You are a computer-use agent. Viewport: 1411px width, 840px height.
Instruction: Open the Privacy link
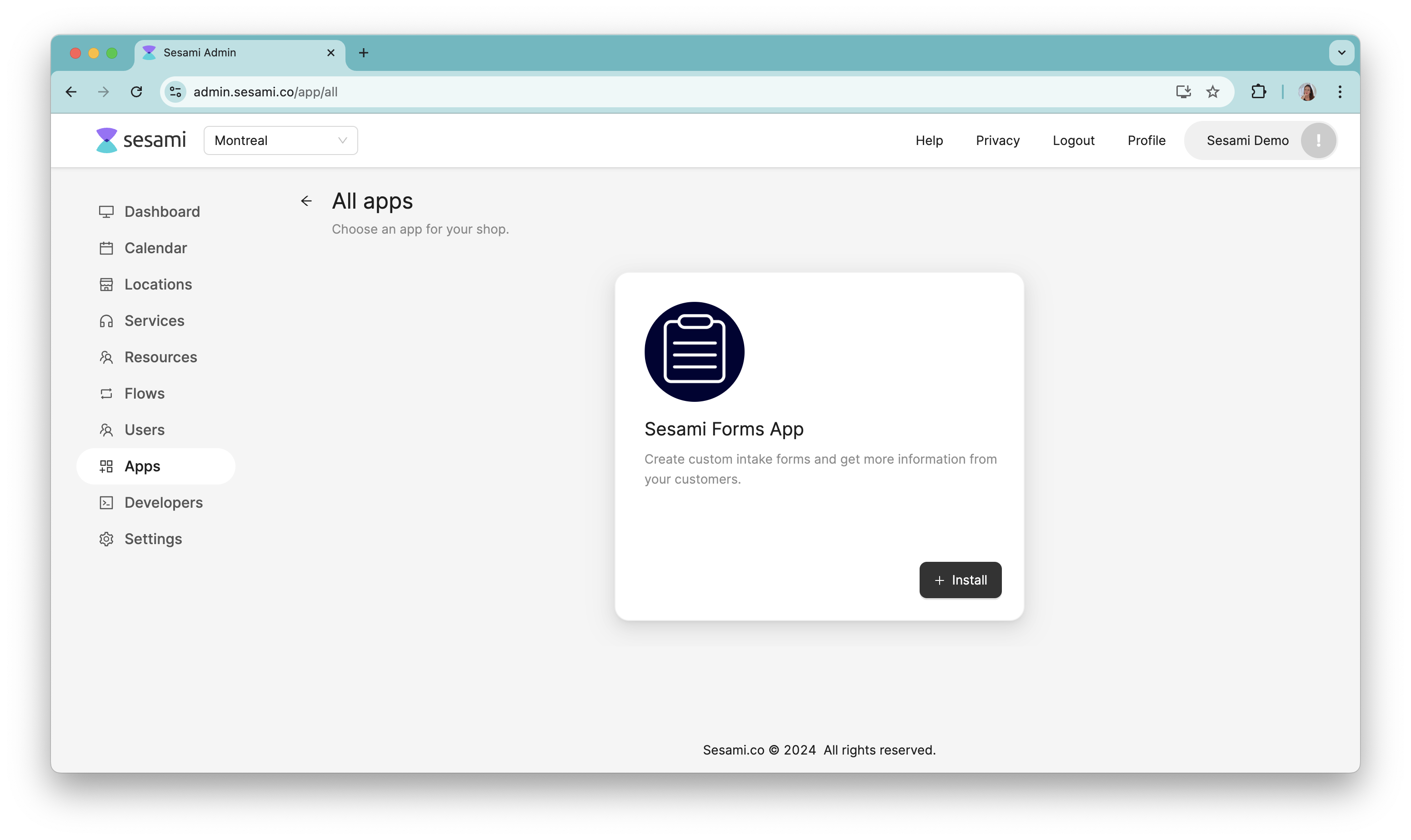(x=997, y=140)
